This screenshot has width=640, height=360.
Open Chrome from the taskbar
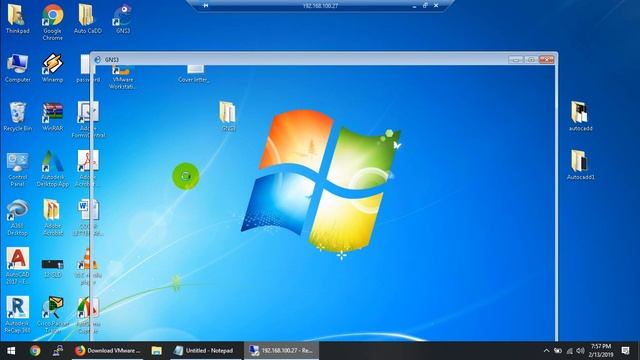(35, 351)
